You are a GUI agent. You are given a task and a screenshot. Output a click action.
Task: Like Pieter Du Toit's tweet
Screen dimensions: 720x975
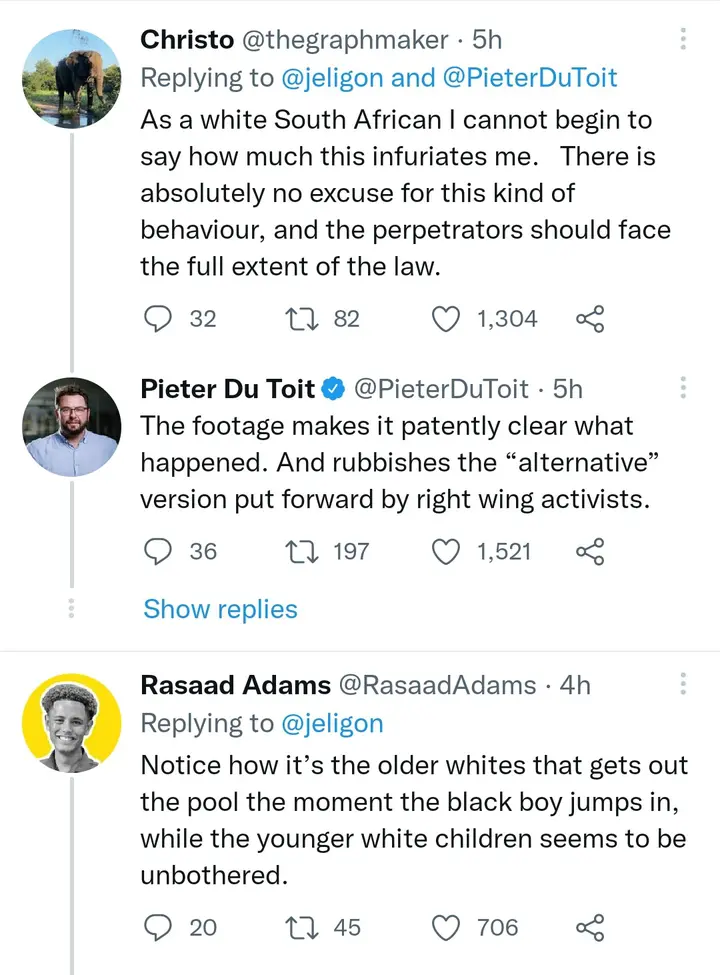445,551
